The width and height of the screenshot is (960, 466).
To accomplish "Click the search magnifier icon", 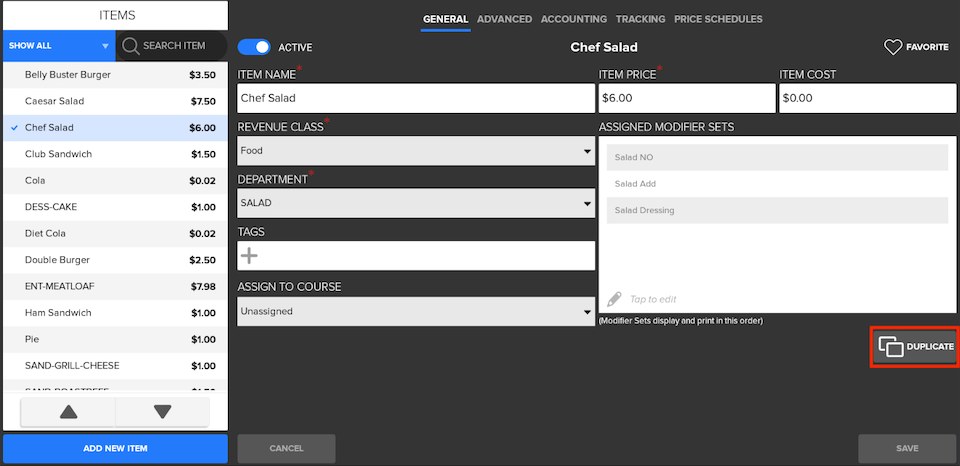I will coord(130,46).
